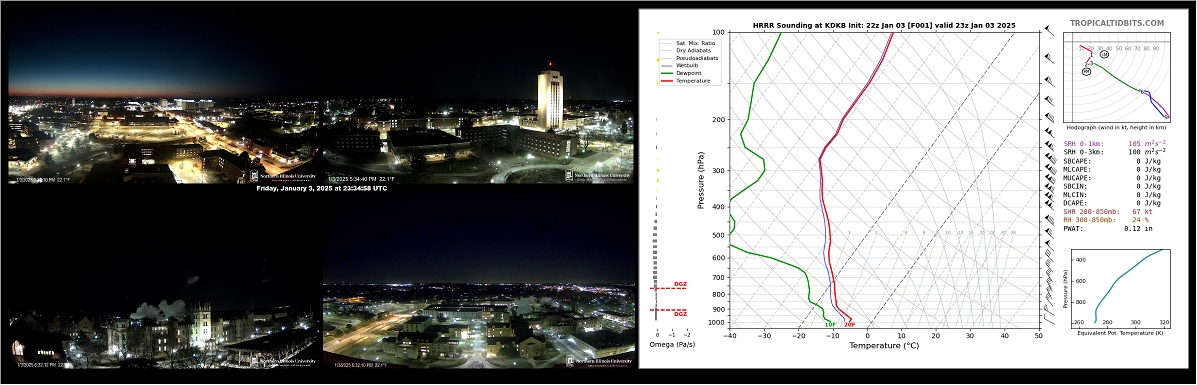Screen dimensions: 1197x385
Task: Click the Northern Illinois University logo on the sunset webcam
Action: [282, 176]
